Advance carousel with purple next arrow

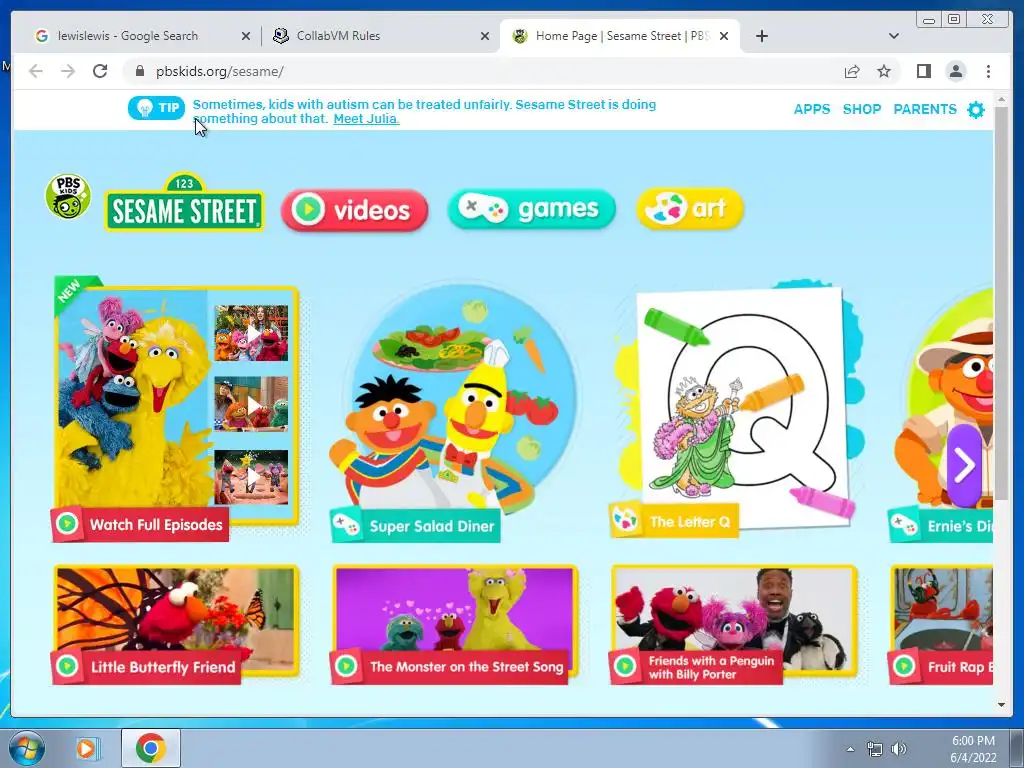[965, 466]
